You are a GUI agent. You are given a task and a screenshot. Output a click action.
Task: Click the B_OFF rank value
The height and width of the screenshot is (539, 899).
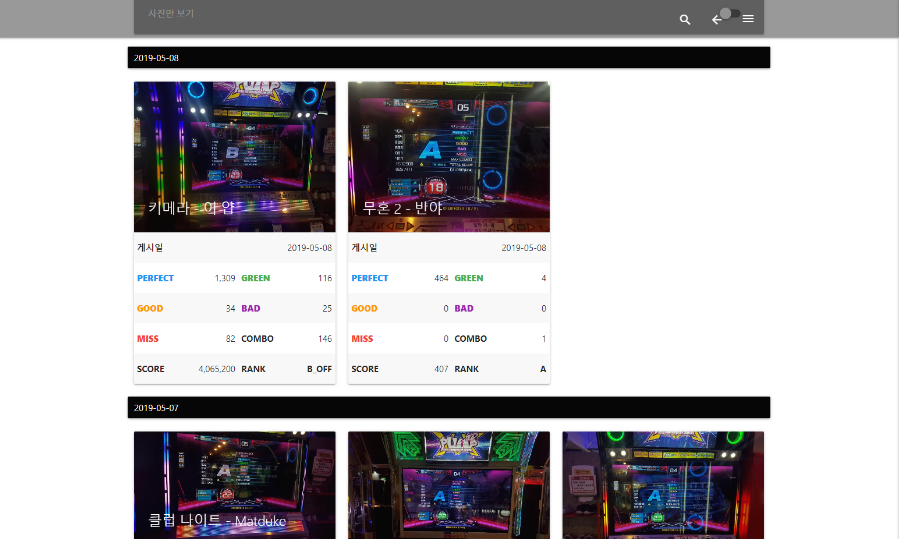[319, 369]
